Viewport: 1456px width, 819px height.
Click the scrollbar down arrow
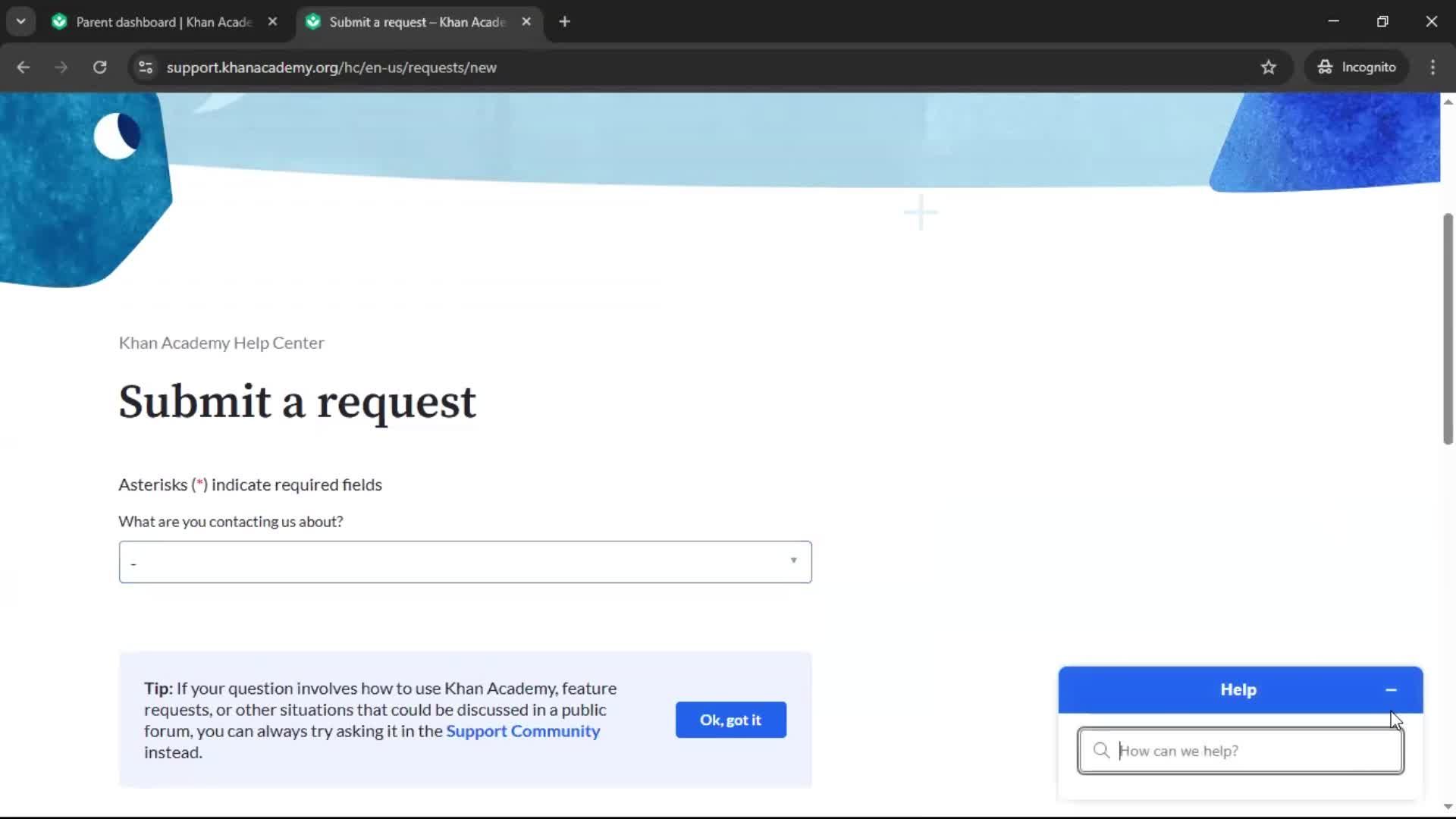pyautogui.click(x=1448, y=807)
